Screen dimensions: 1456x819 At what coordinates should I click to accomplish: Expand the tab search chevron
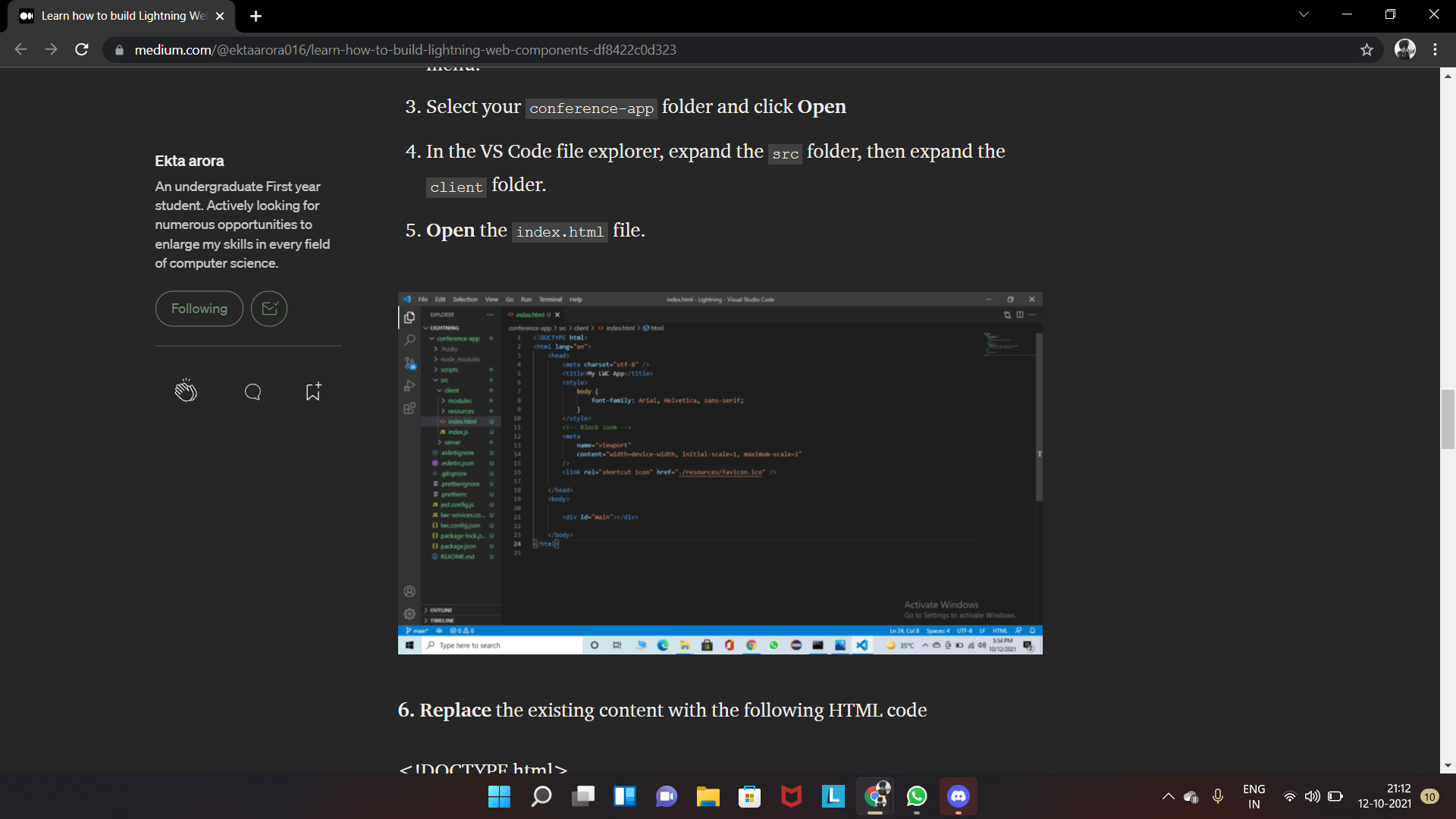coord(1304,14)
